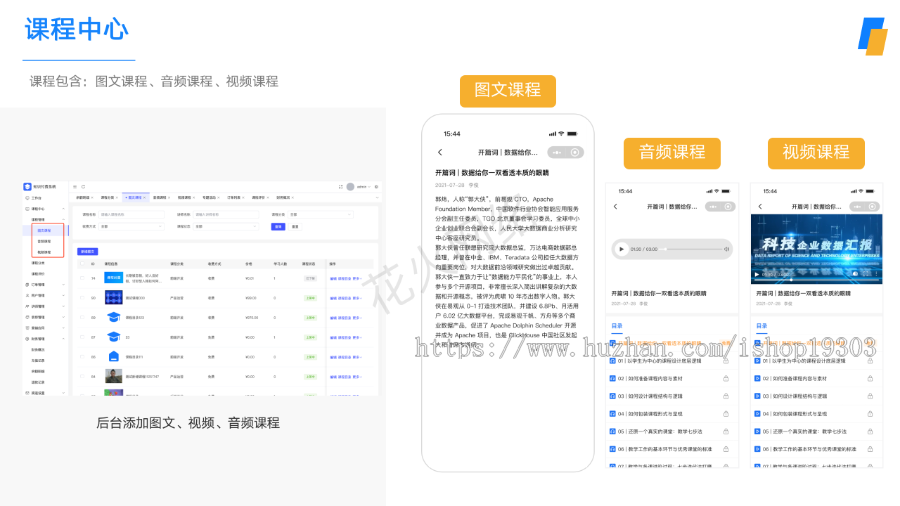Check the row with the dark blue grid thumbnail
The width and height of the screenshot is (900, 506).
click(83, 298)
